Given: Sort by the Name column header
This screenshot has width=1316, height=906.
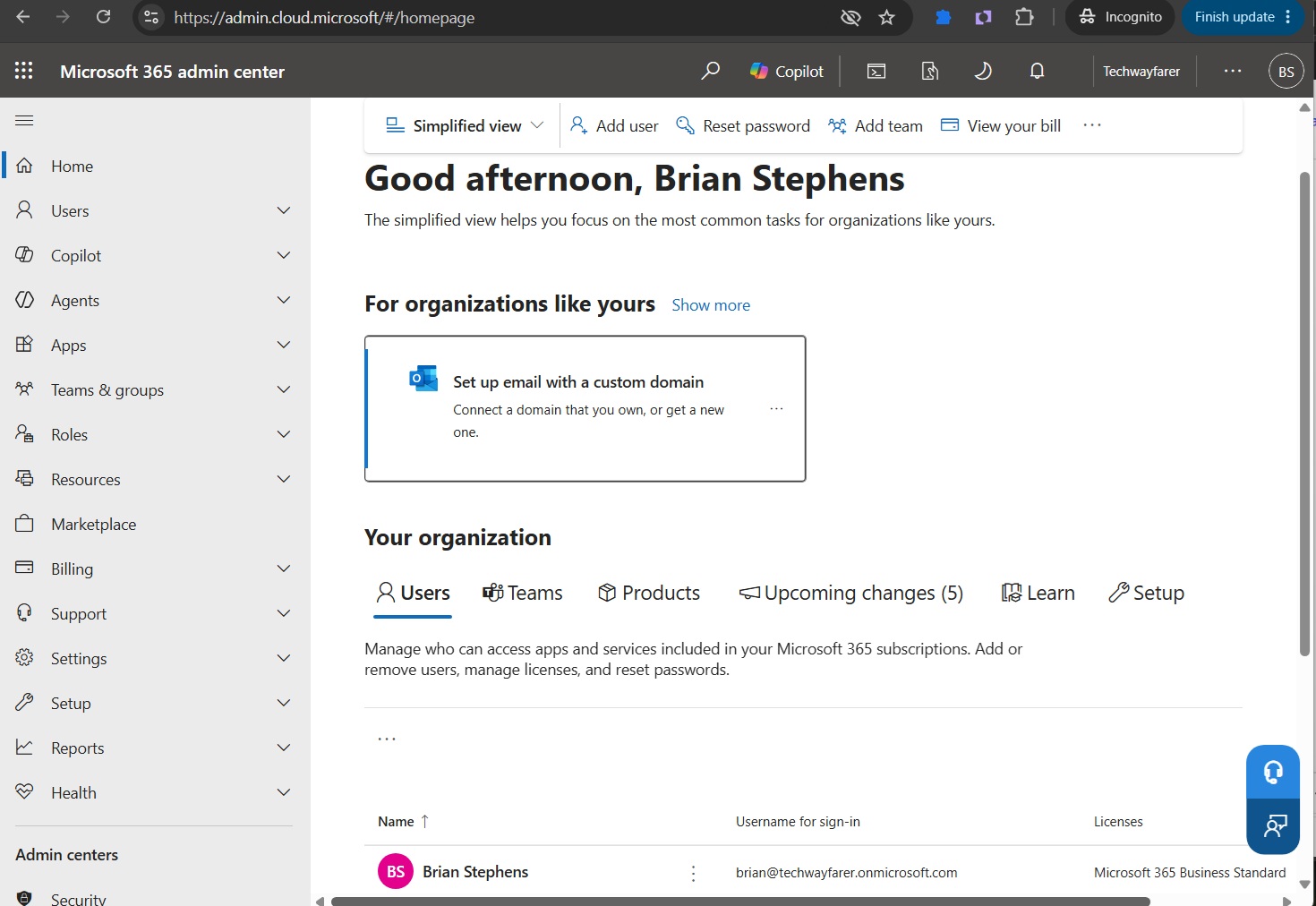Looking at the screenshot, I should click(x=403, y=822).
